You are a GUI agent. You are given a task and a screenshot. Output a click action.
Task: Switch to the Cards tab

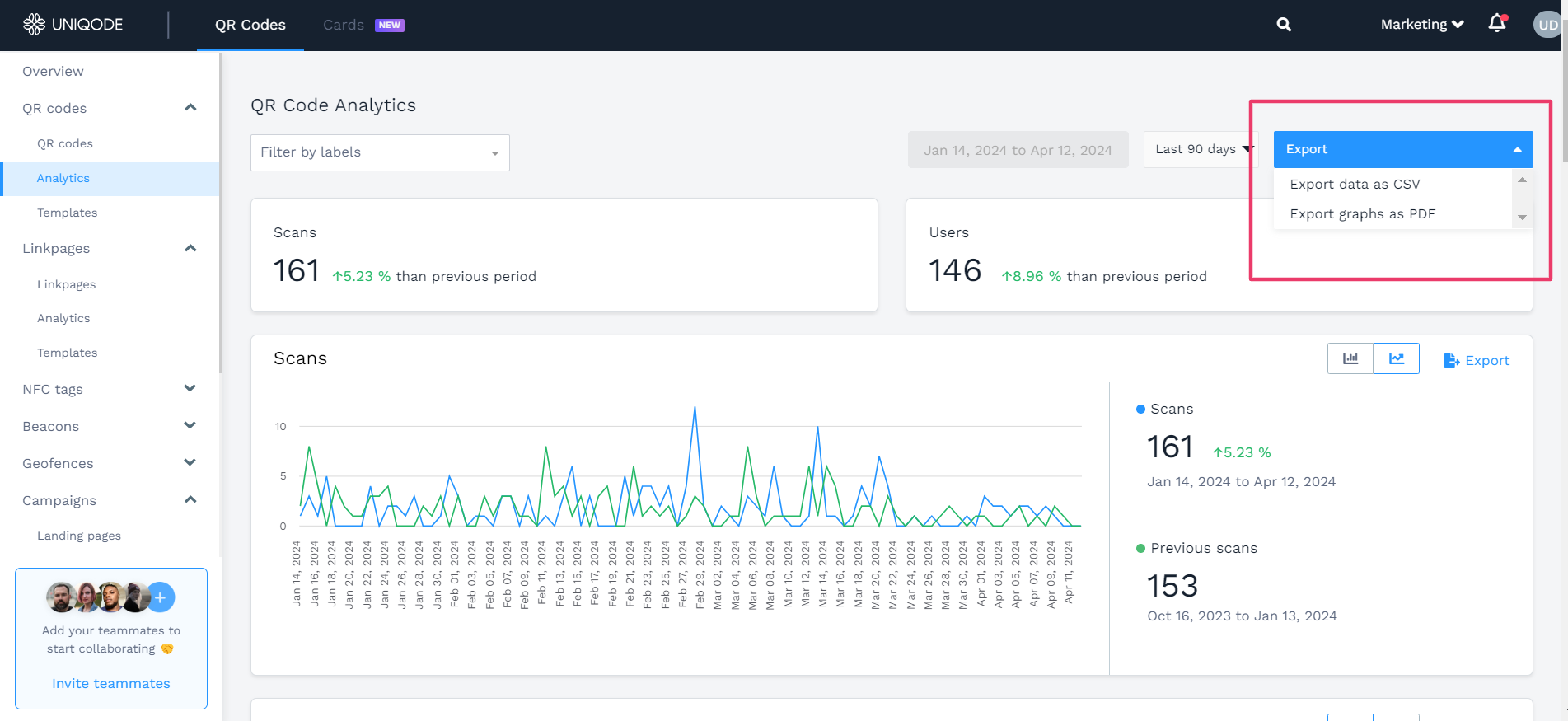click(344, 25)
